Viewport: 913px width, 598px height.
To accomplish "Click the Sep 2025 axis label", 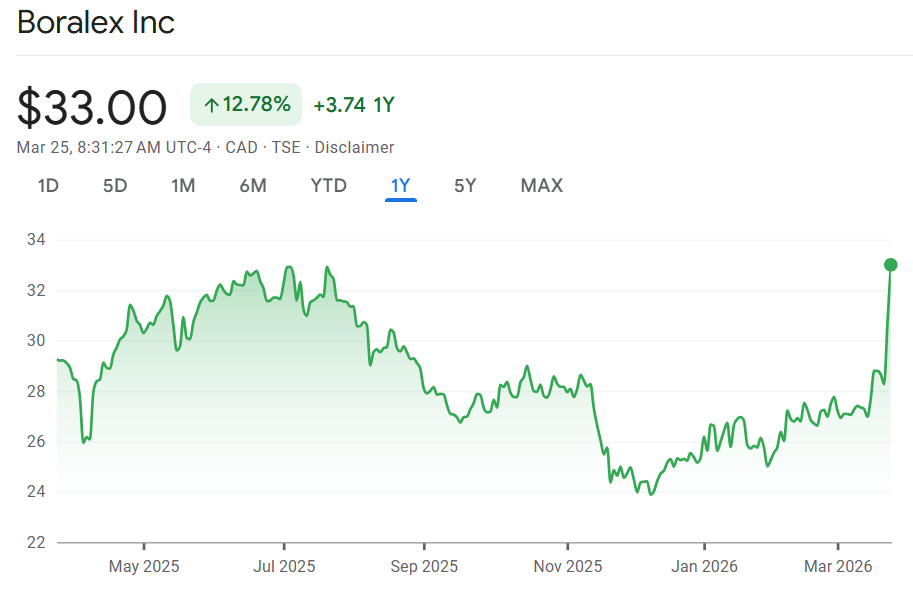I will (x=424, y=566).
